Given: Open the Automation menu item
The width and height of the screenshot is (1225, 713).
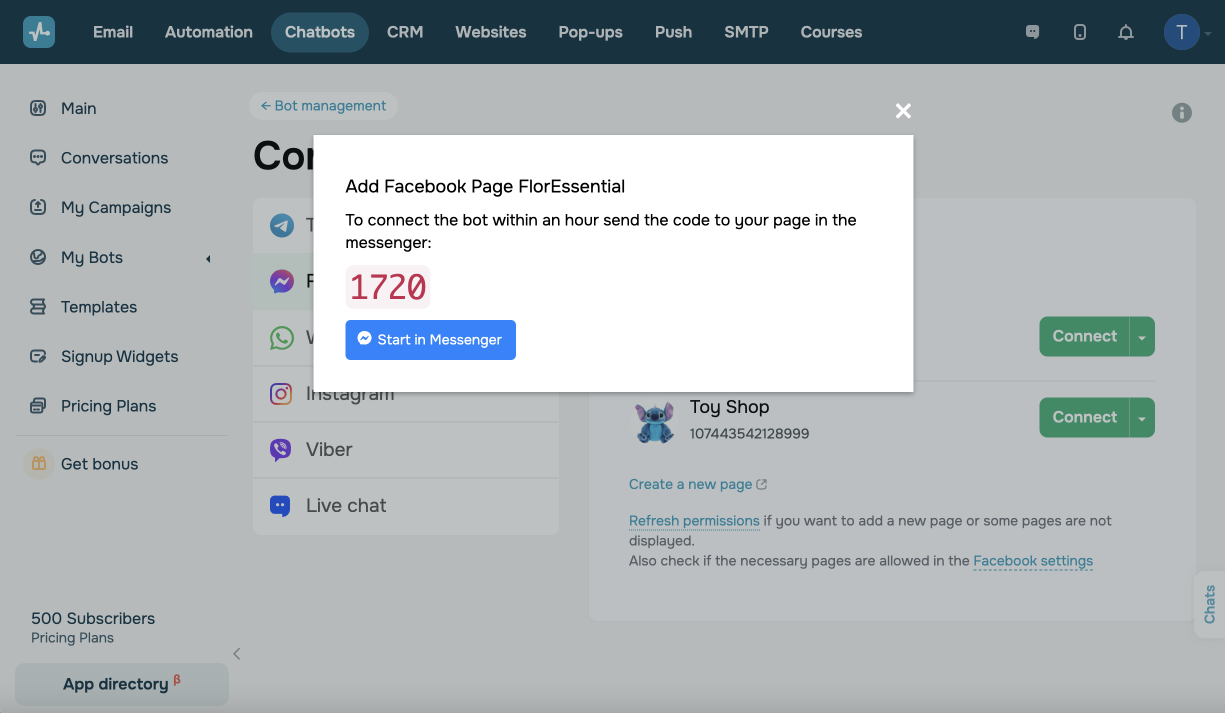Looking at the screenshot, I should click(x=208, y=32).
